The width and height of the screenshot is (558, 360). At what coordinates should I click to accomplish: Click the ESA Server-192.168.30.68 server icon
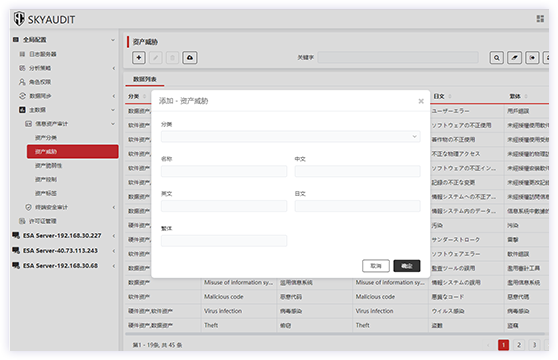[16, 265]
